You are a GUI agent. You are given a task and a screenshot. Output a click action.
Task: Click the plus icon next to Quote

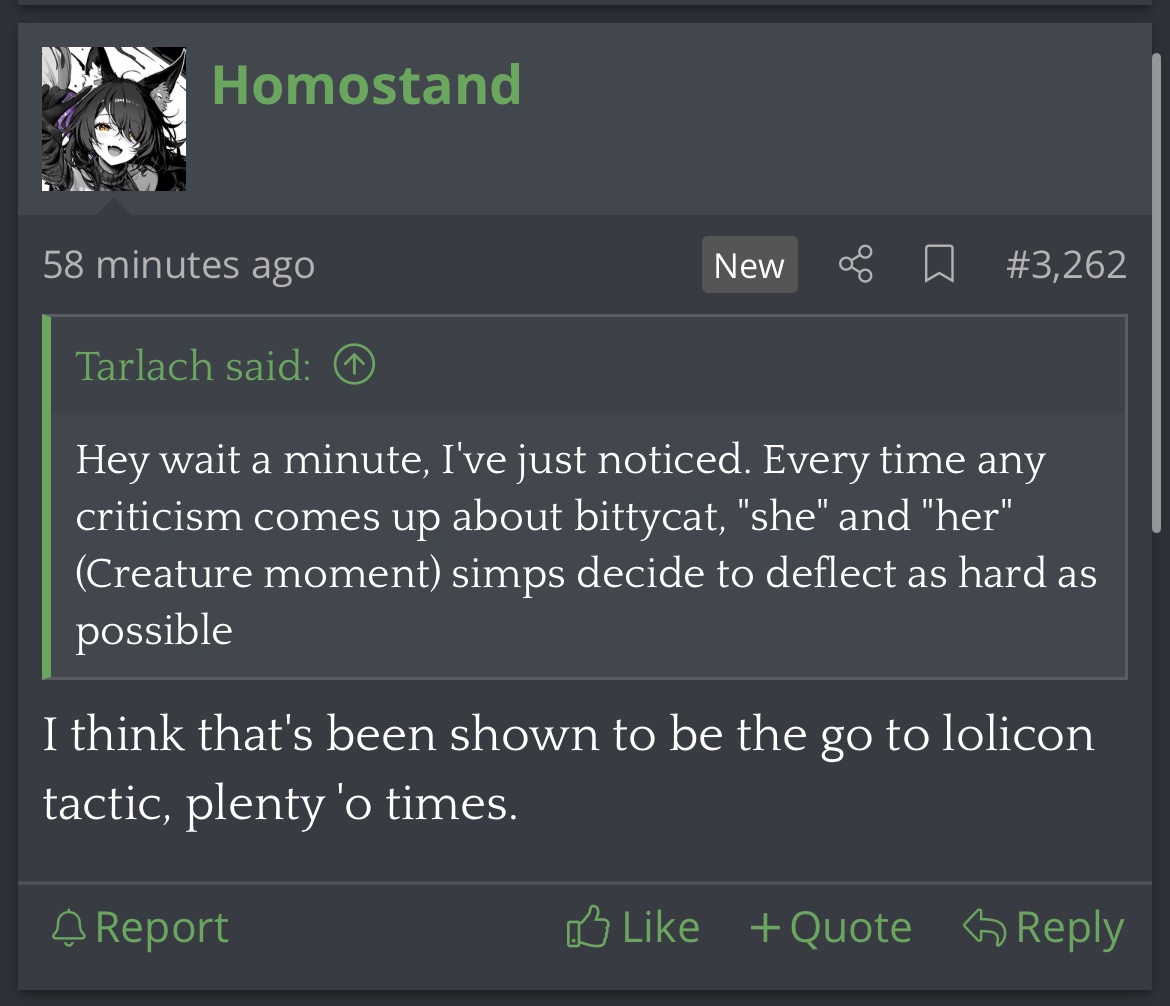[765, 928]
